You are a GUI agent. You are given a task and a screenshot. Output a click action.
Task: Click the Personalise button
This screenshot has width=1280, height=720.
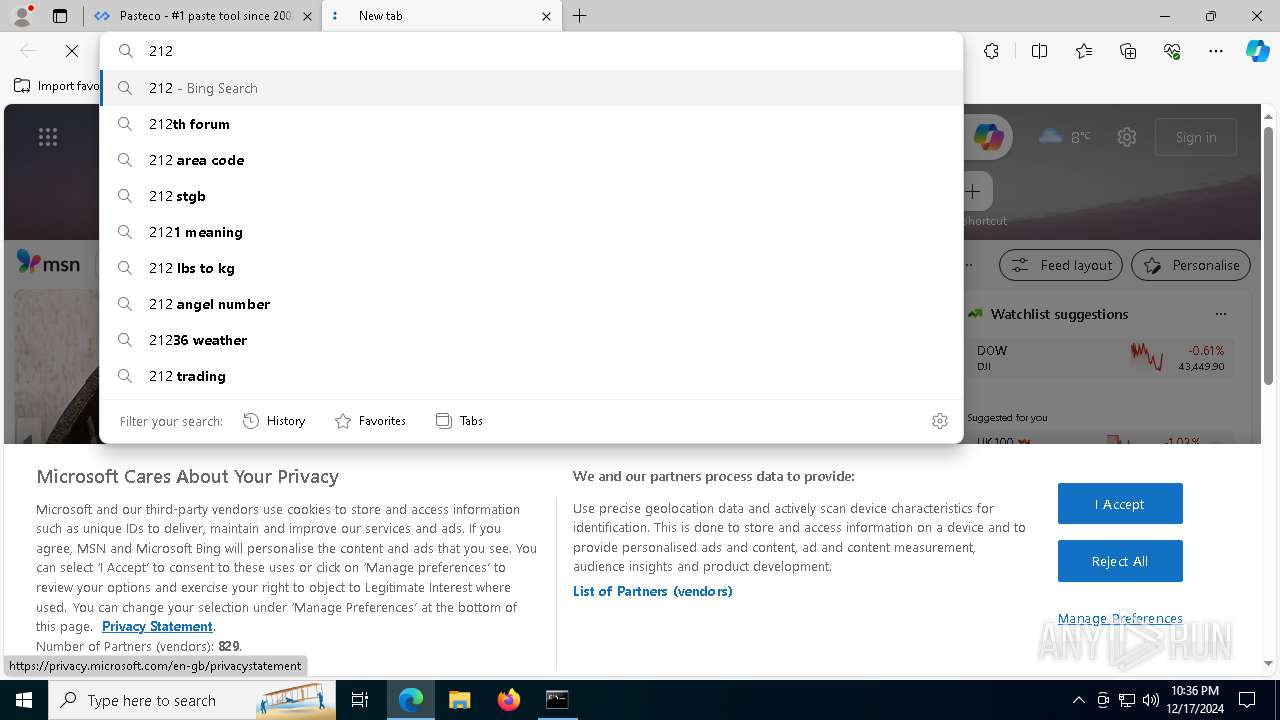point(1191,265)
